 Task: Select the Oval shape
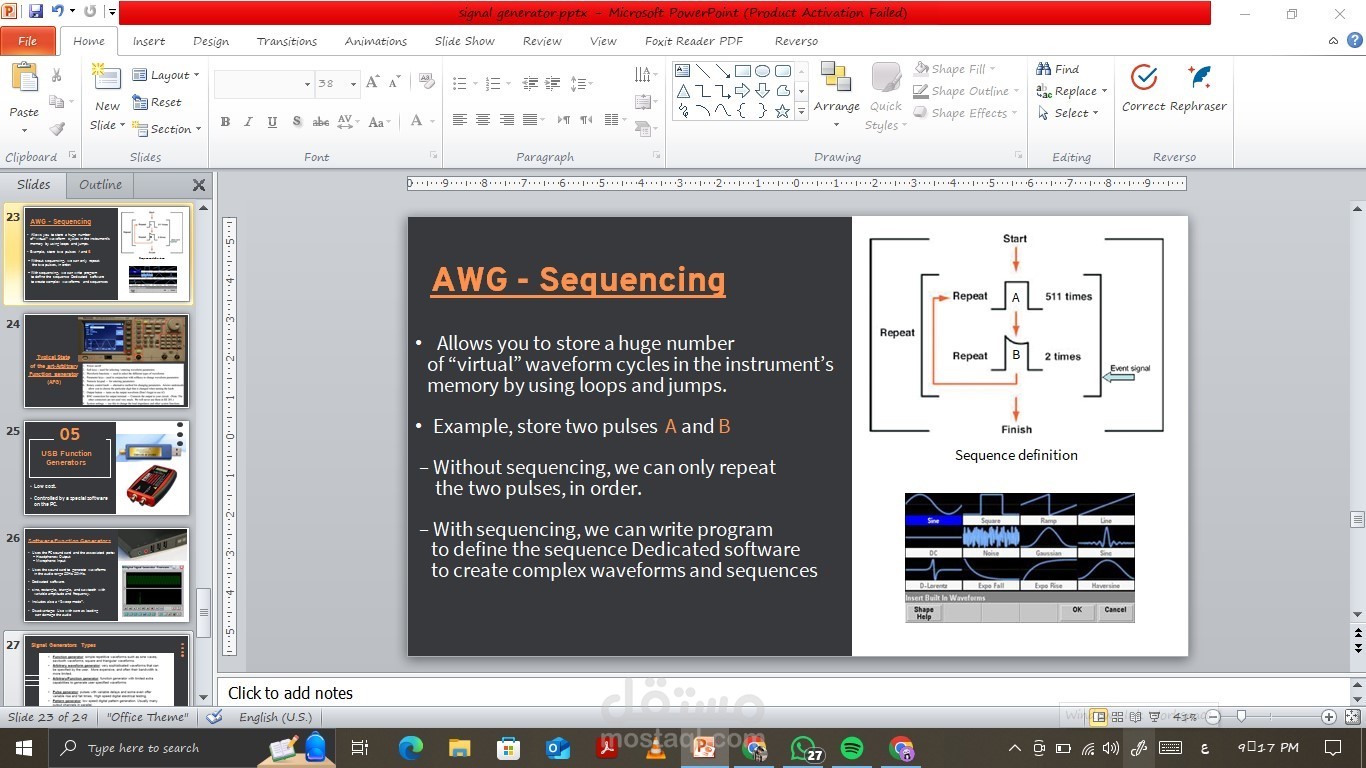762,71
